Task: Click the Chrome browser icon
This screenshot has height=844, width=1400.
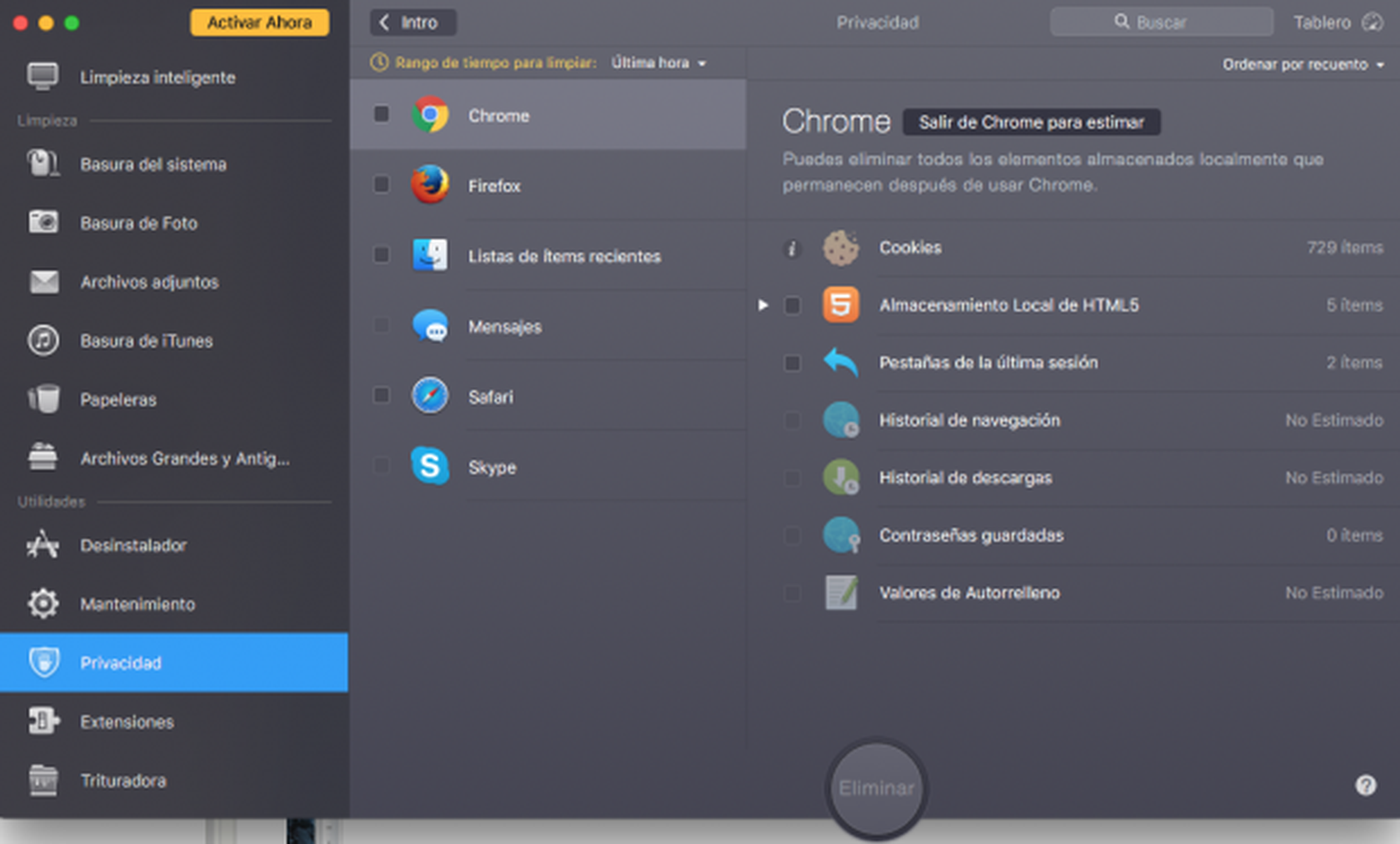Action: tap(429, 114)
